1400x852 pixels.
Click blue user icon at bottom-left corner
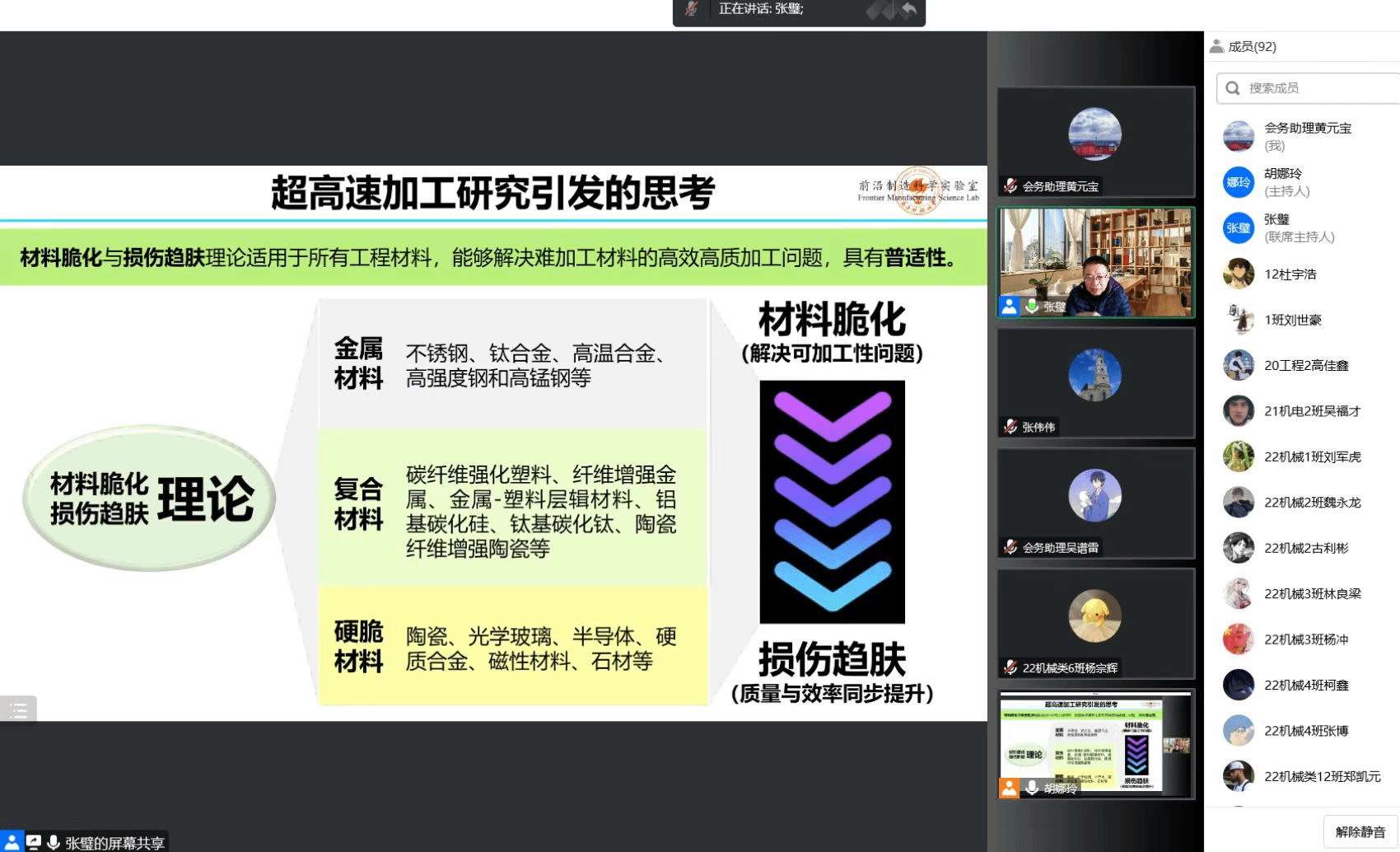coord(12,842)
